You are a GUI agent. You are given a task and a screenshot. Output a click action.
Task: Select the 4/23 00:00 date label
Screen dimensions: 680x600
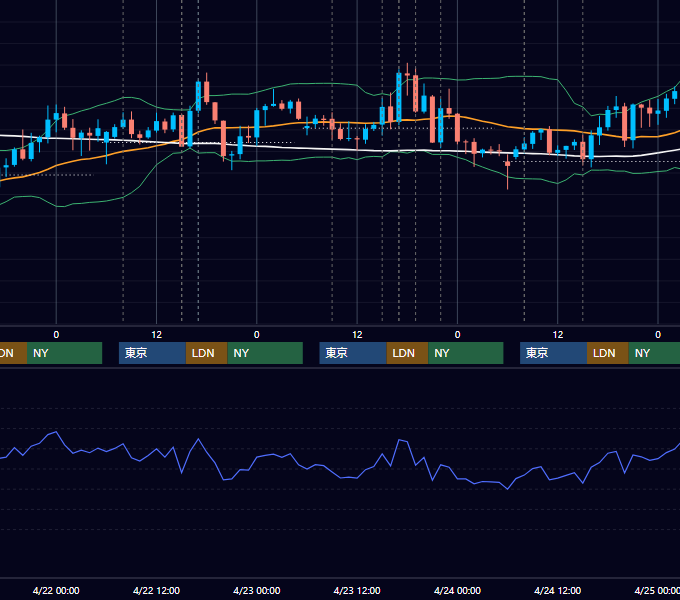point(257,590)
